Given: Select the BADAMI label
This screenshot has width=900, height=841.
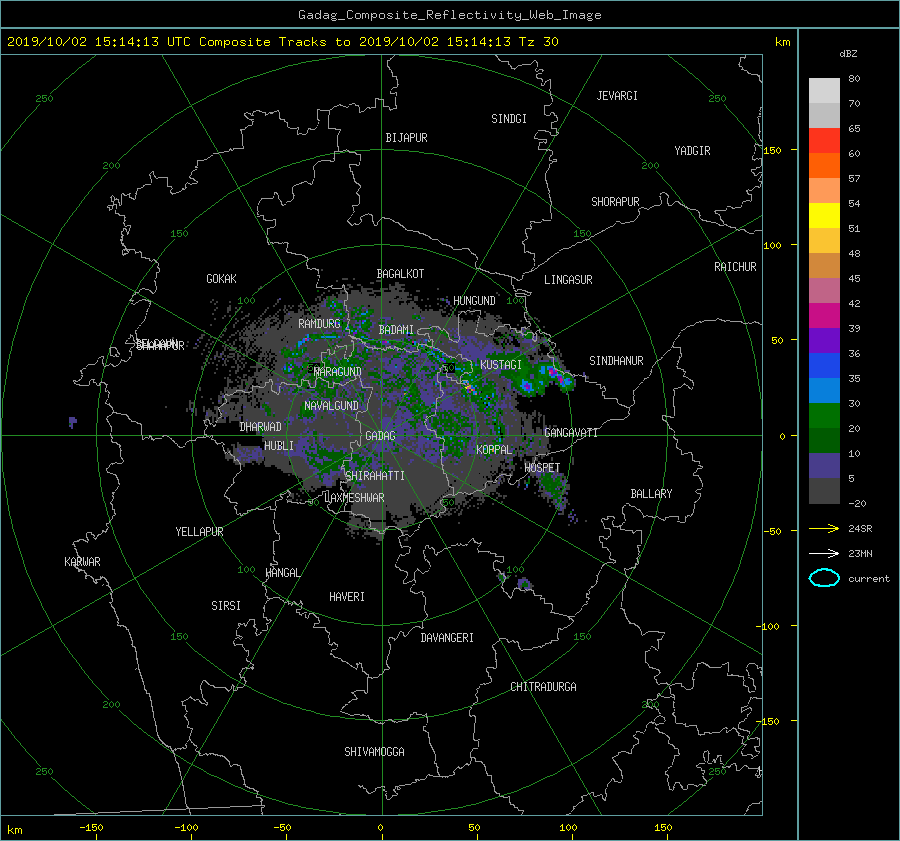Looking at the screenshot, I should click(x=396, y=330).
